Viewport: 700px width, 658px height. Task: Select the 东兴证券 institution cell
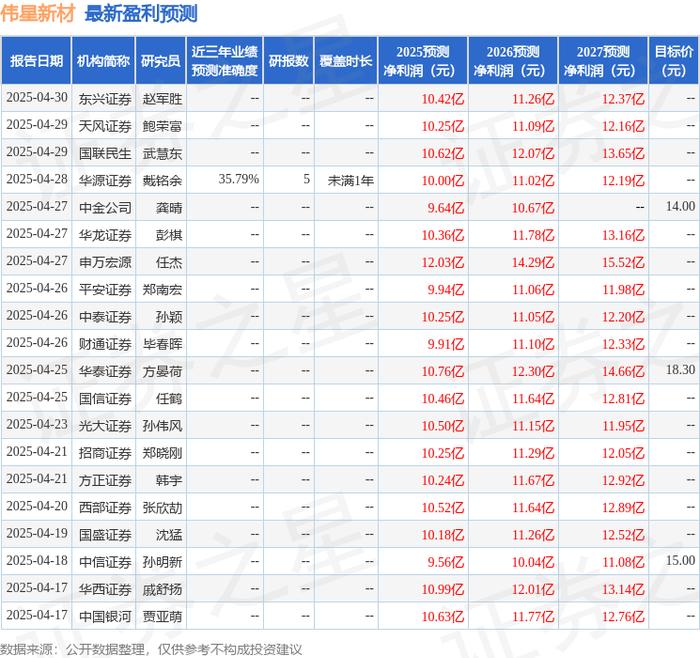point(105,99)
